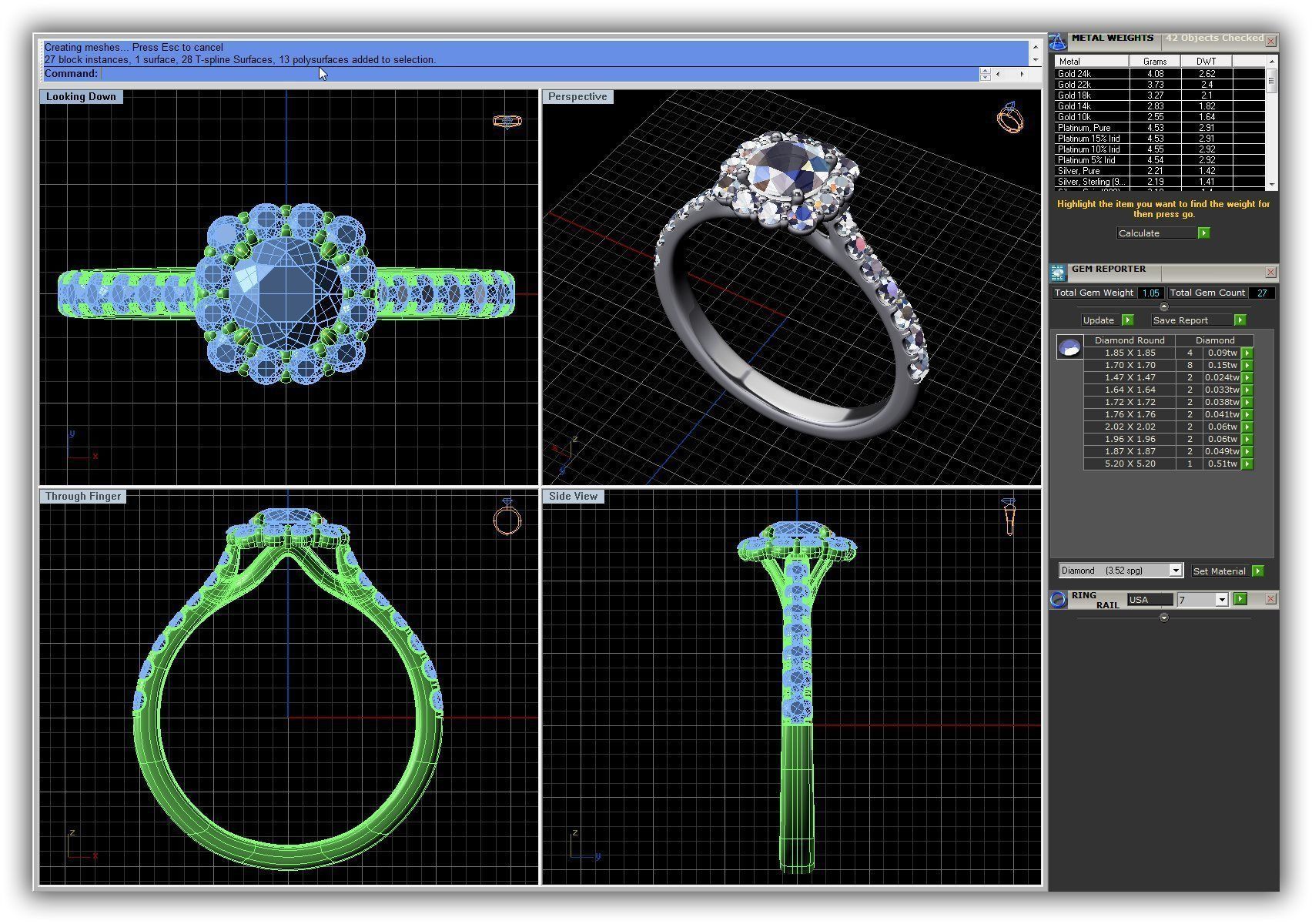This screenshot has width=1312, height=924.
Task: Click the green arrow for the 1.76 X 1.76 row
Action: pos(1247,415)
